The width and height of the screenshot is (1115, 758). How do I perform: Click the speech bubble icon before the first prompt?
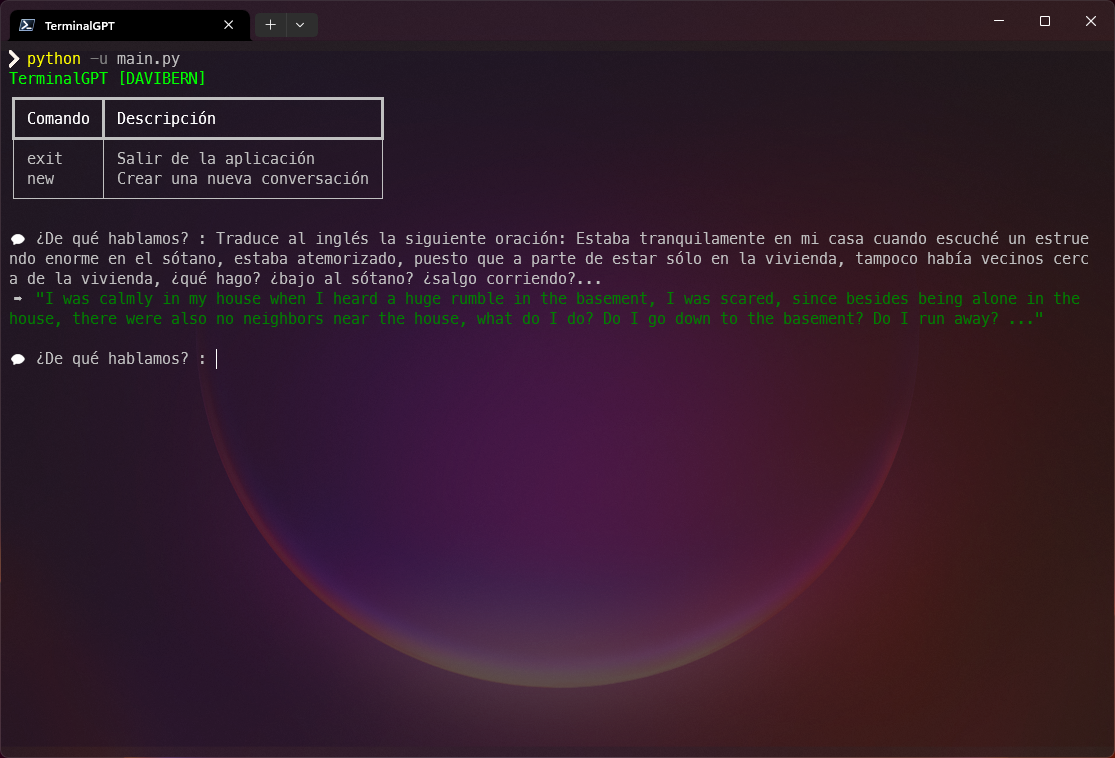(x=17, y=238)
